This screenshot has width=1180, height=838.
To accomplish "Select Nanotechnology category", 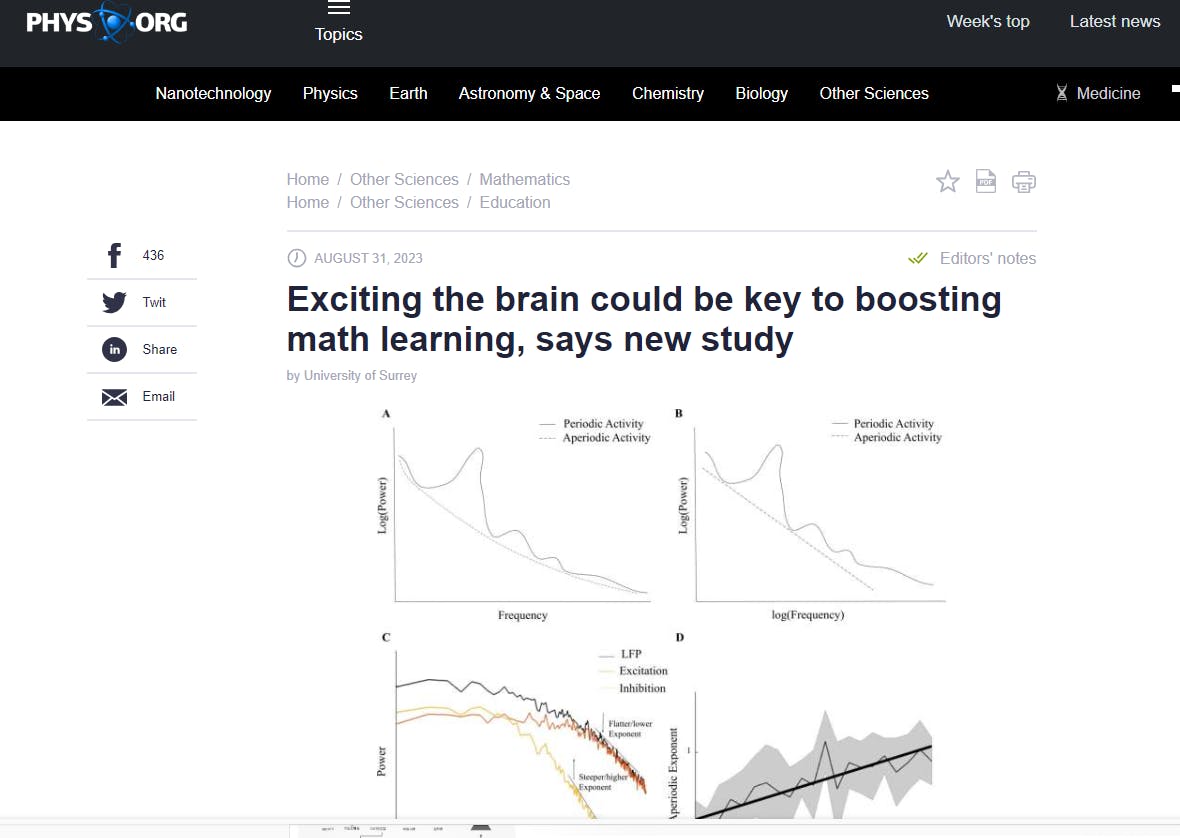I will (x=213, y=93).
